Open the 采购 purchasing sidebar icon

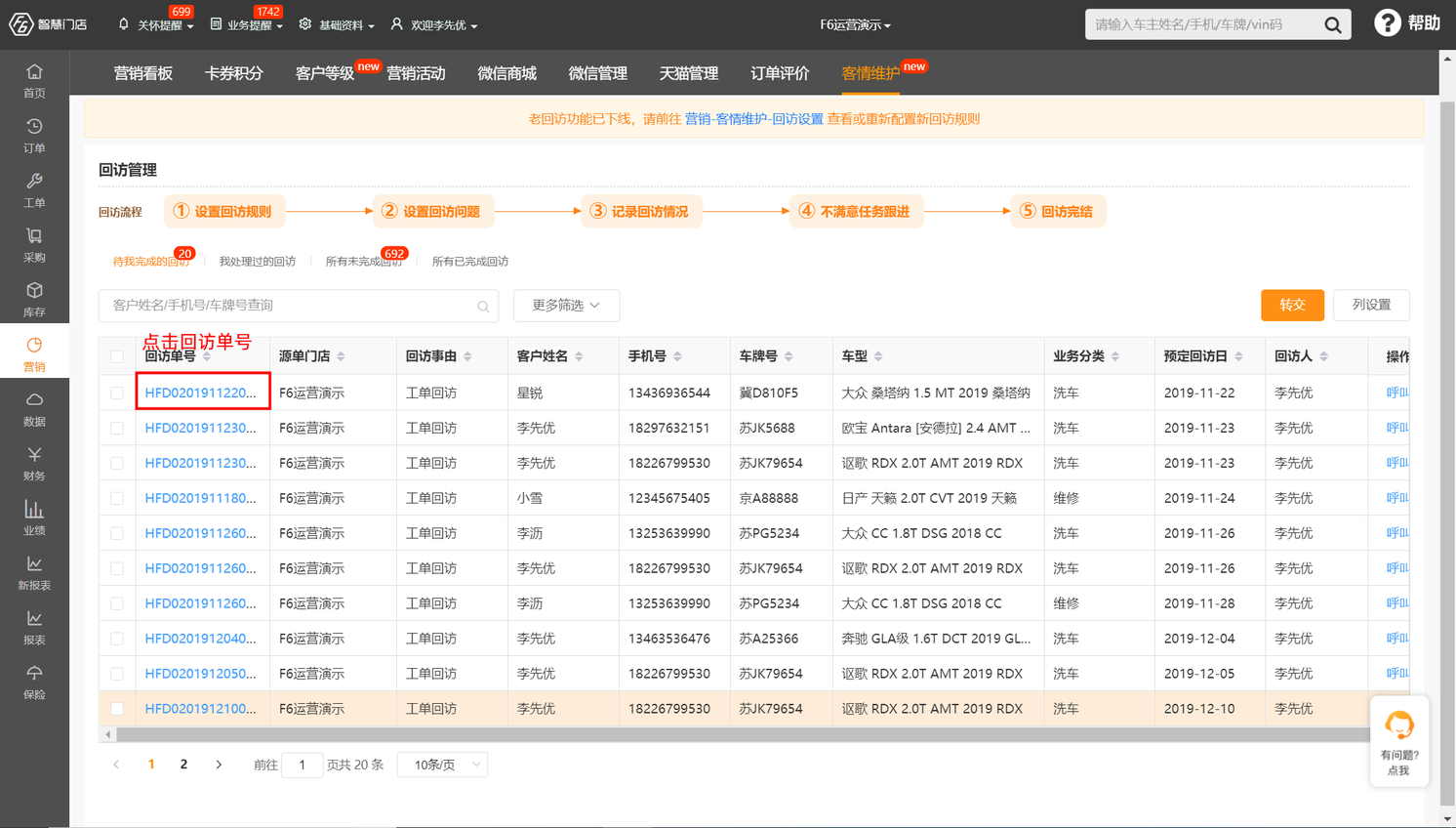tap(34, 244)
